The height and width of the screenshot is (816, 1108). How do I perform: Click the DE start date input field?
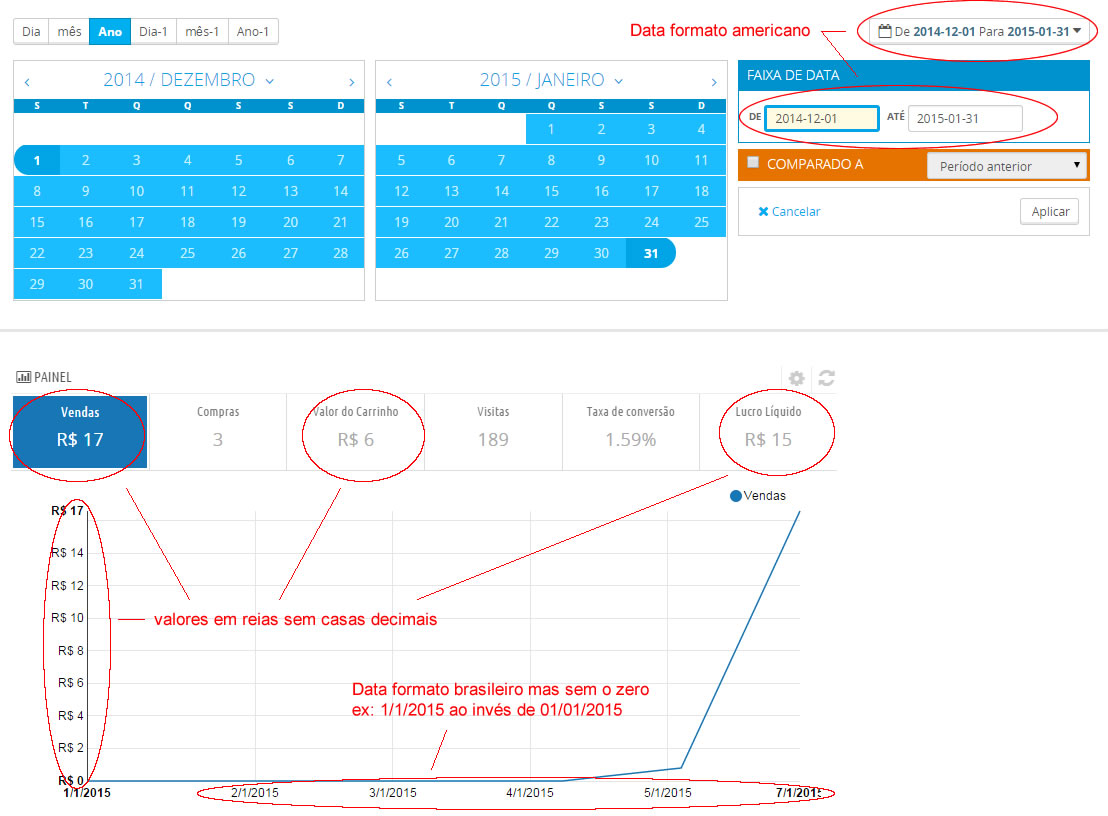click(822, 118)
